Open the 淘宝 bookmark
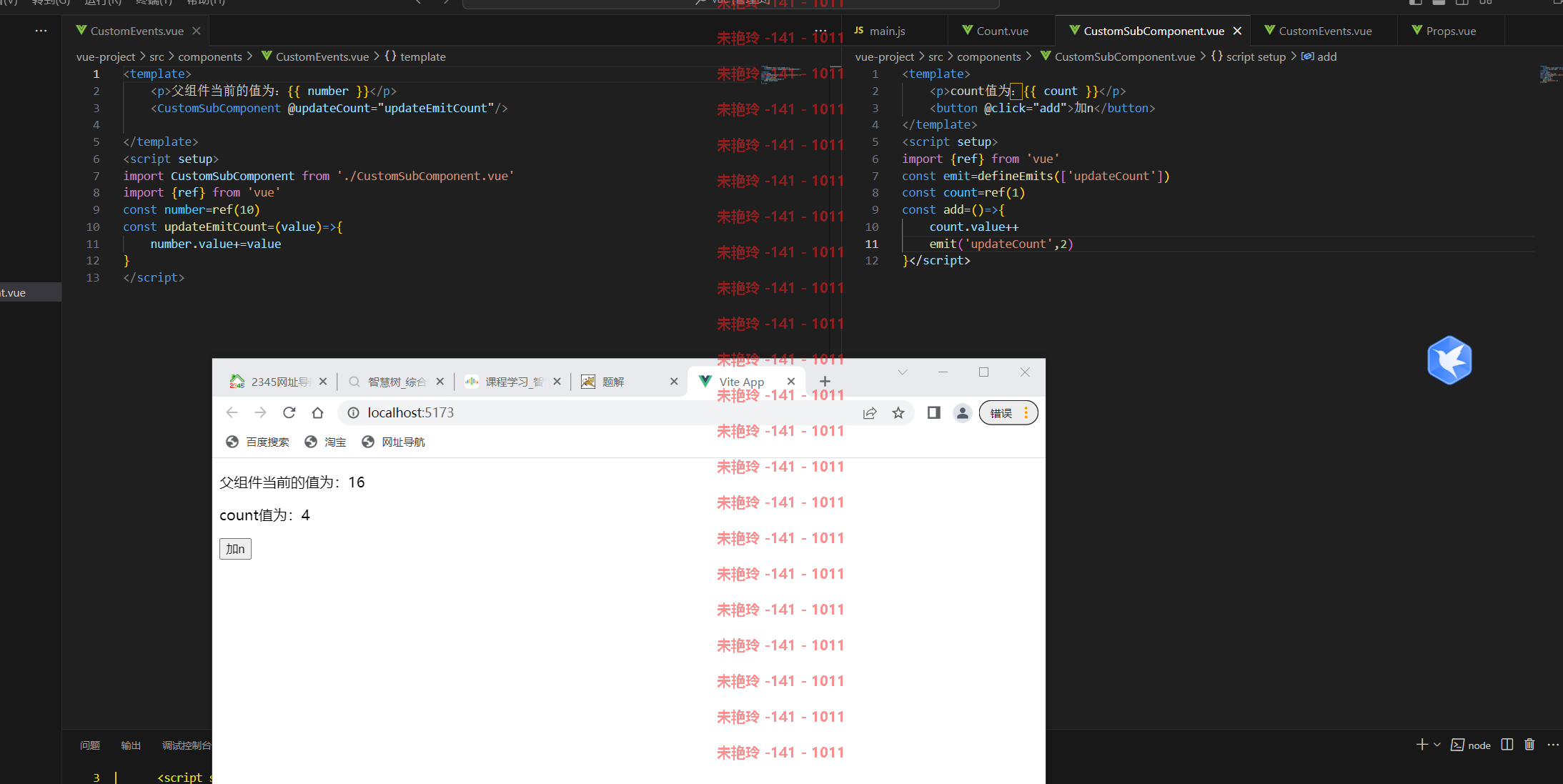 [324, 442]
